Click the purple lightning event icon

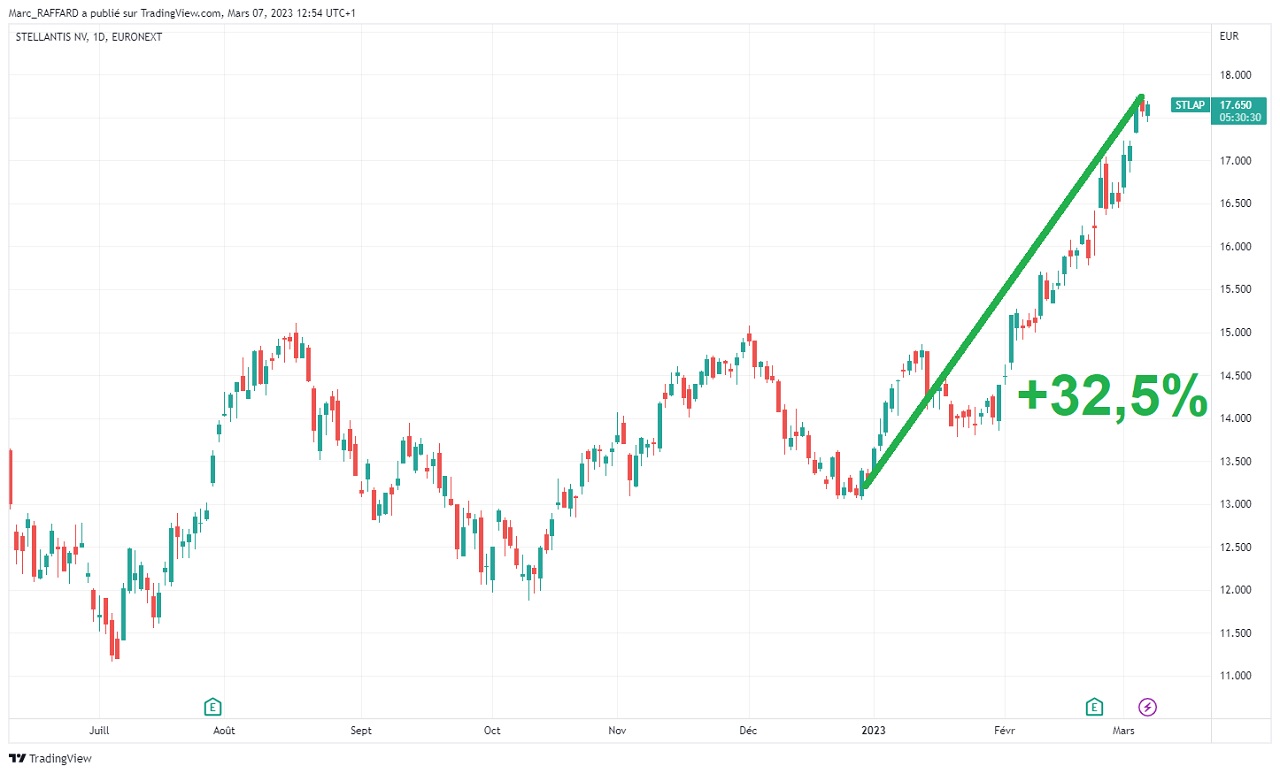1148,707
